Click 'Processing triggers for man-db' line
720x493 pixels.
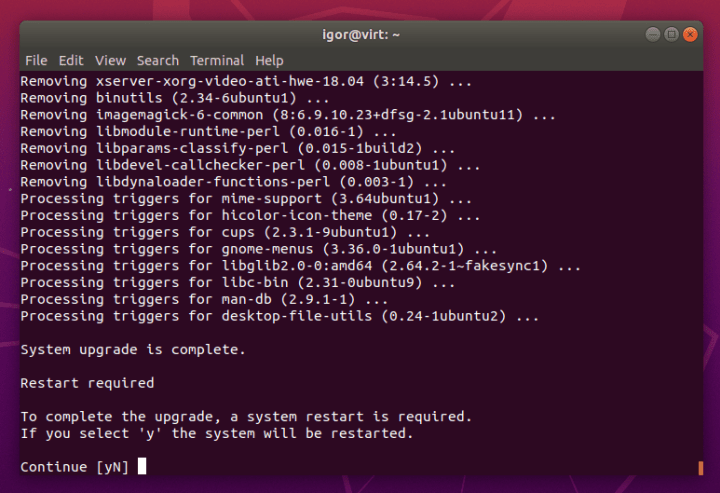[x=204, y=299]
